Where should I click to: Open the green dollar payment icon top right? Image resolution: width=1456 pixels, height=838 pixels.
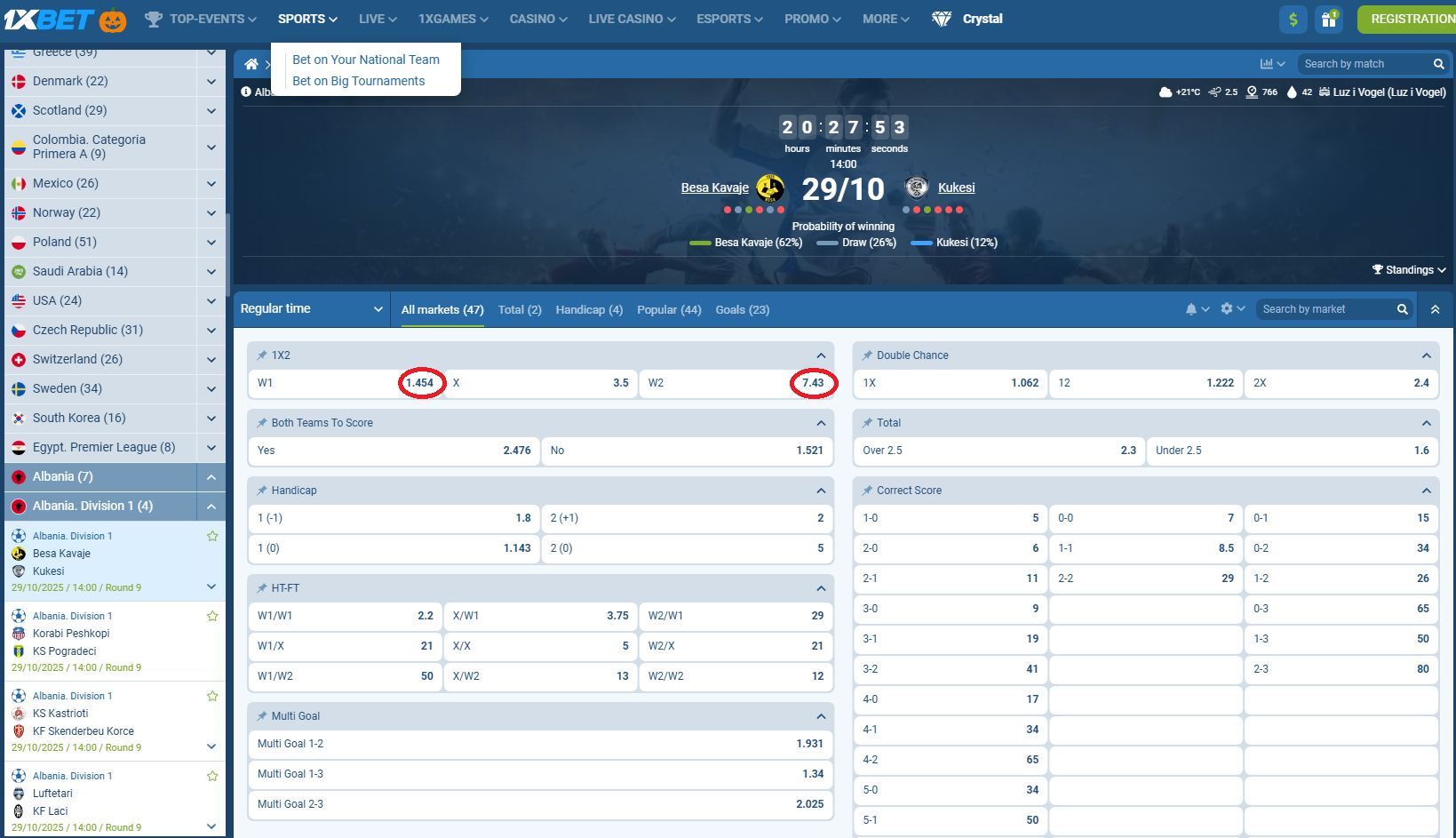click(1293, 19)
